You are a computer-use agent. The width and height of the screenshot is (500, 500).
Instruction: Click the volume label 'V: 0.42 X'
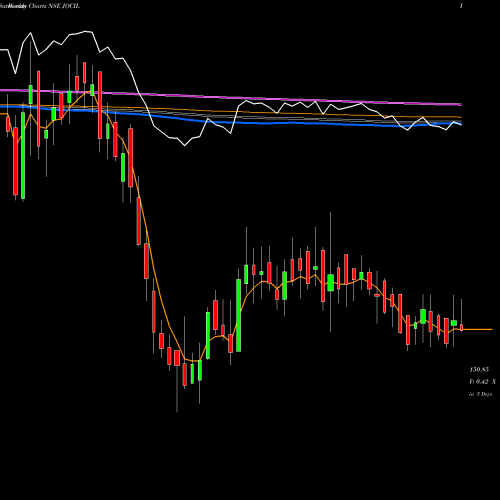click(x=482, y=382)
